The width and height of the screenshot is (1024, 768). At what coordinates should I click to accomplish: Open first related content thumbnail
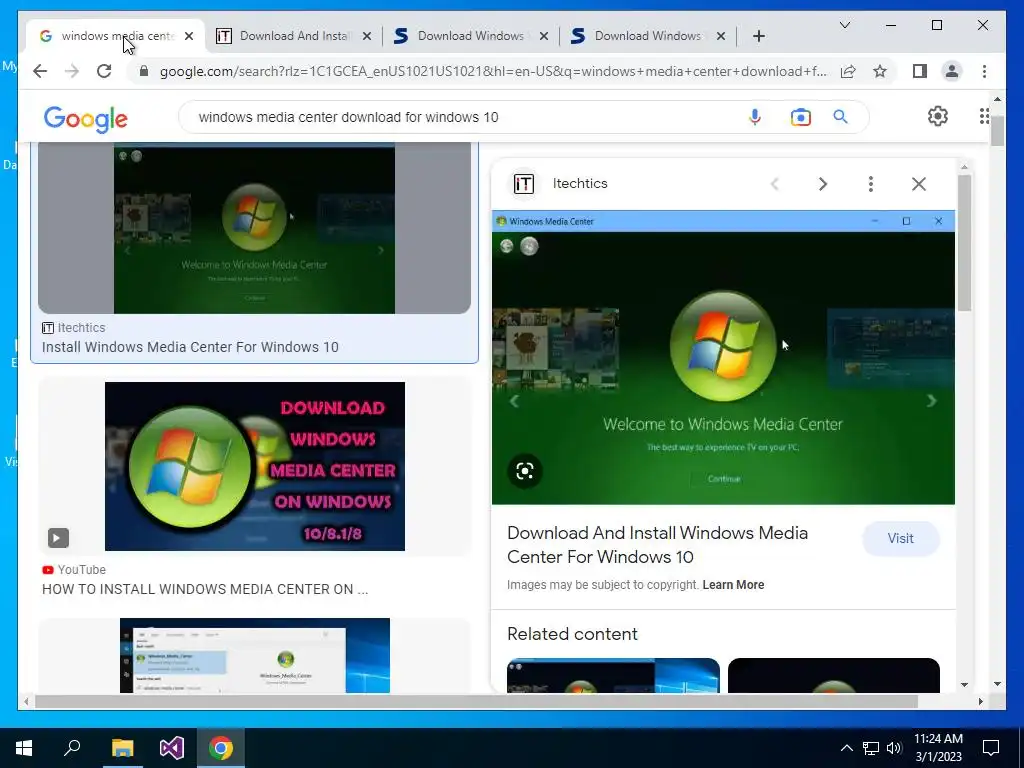pos(613,675)
